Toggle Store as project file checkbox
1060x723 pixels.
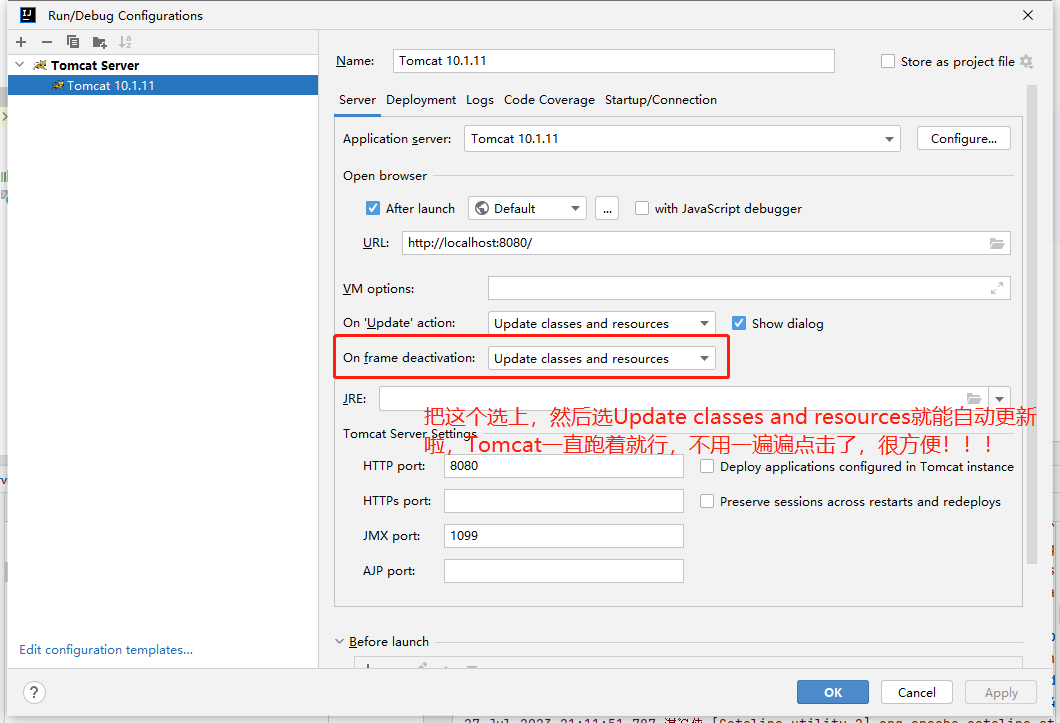[x=888, y=62]
